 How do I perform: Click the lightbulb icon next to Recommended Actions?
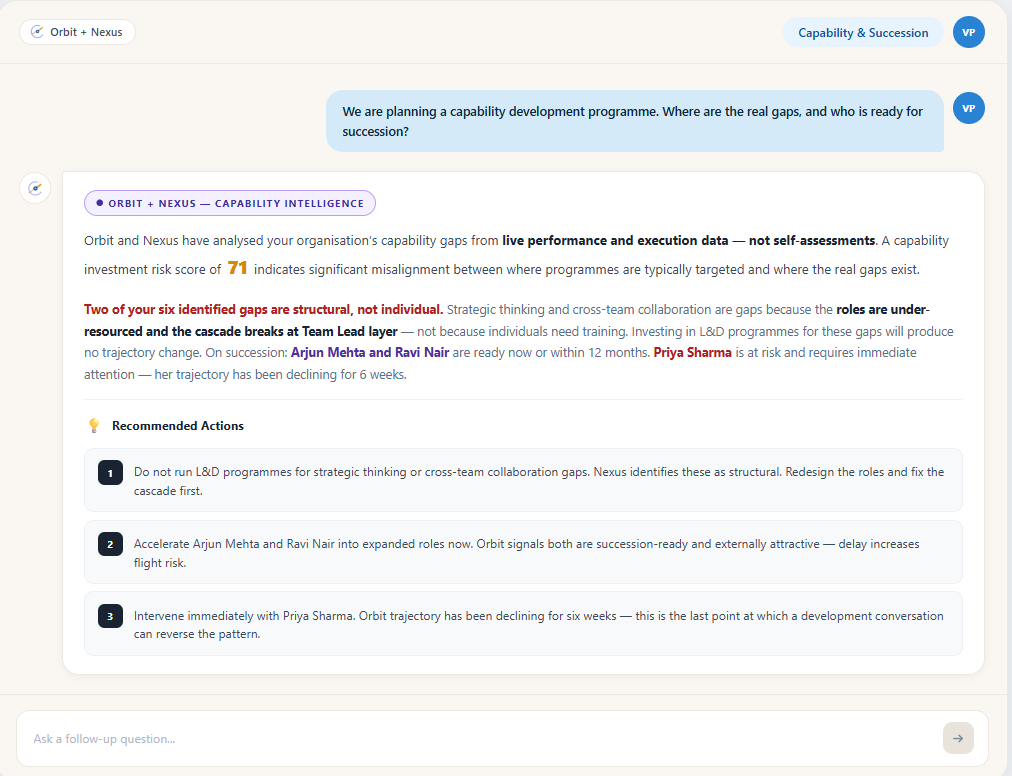[x=94, y=425]
